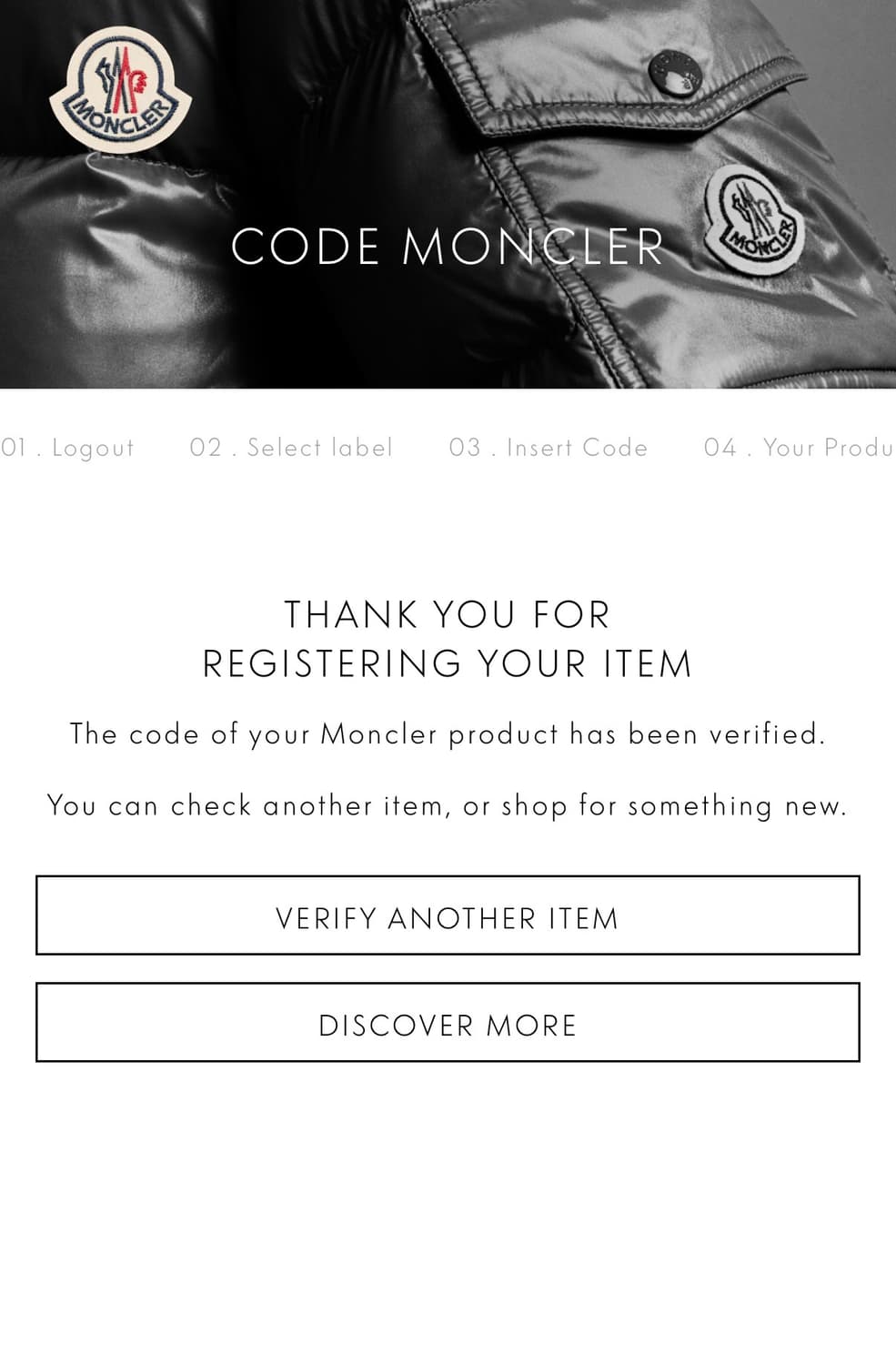Open step 02 Select label

pyautogui.click(x=291, y=448)
